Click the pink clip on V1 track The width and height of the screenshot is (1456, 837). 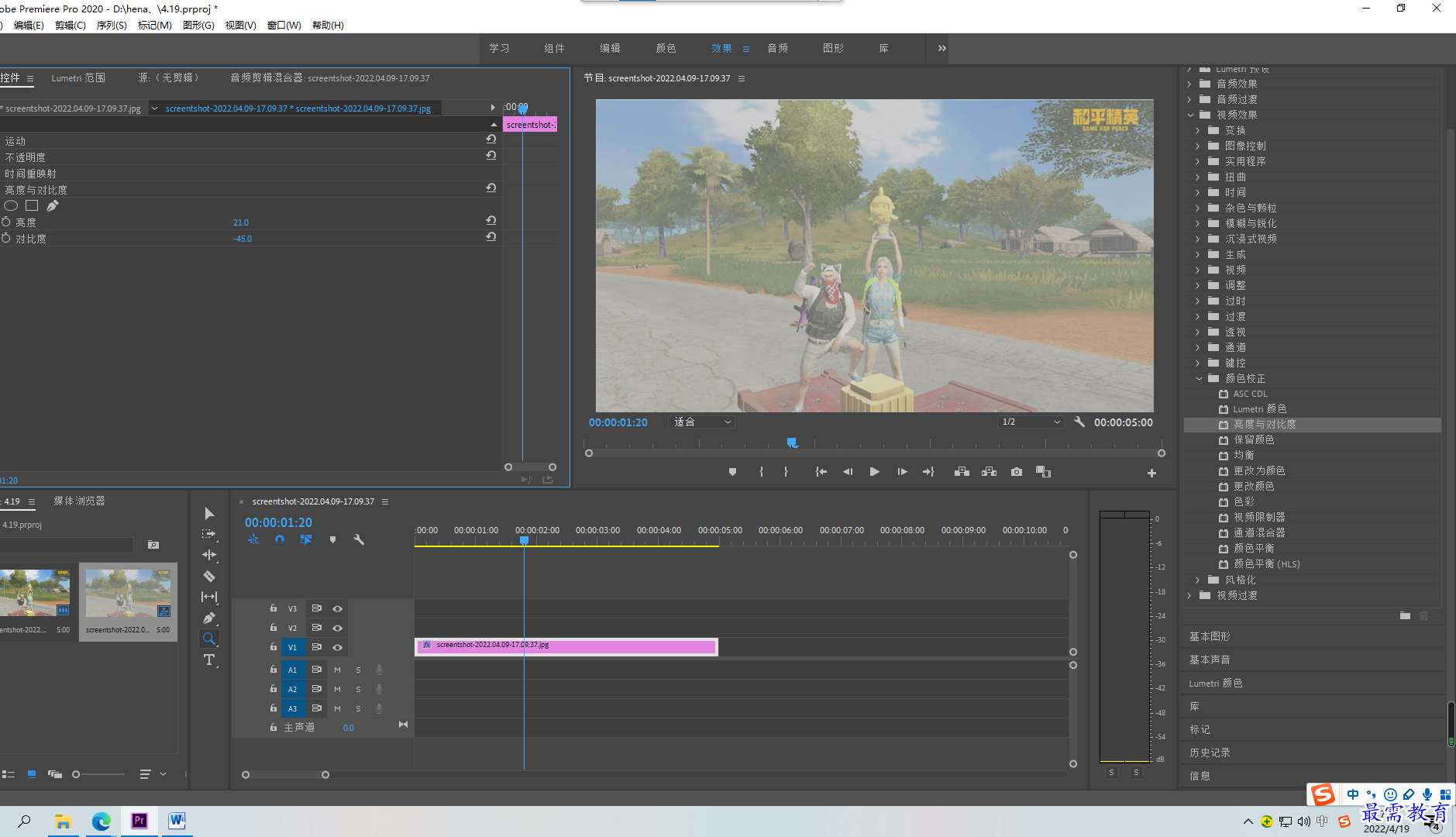[566, 646]
